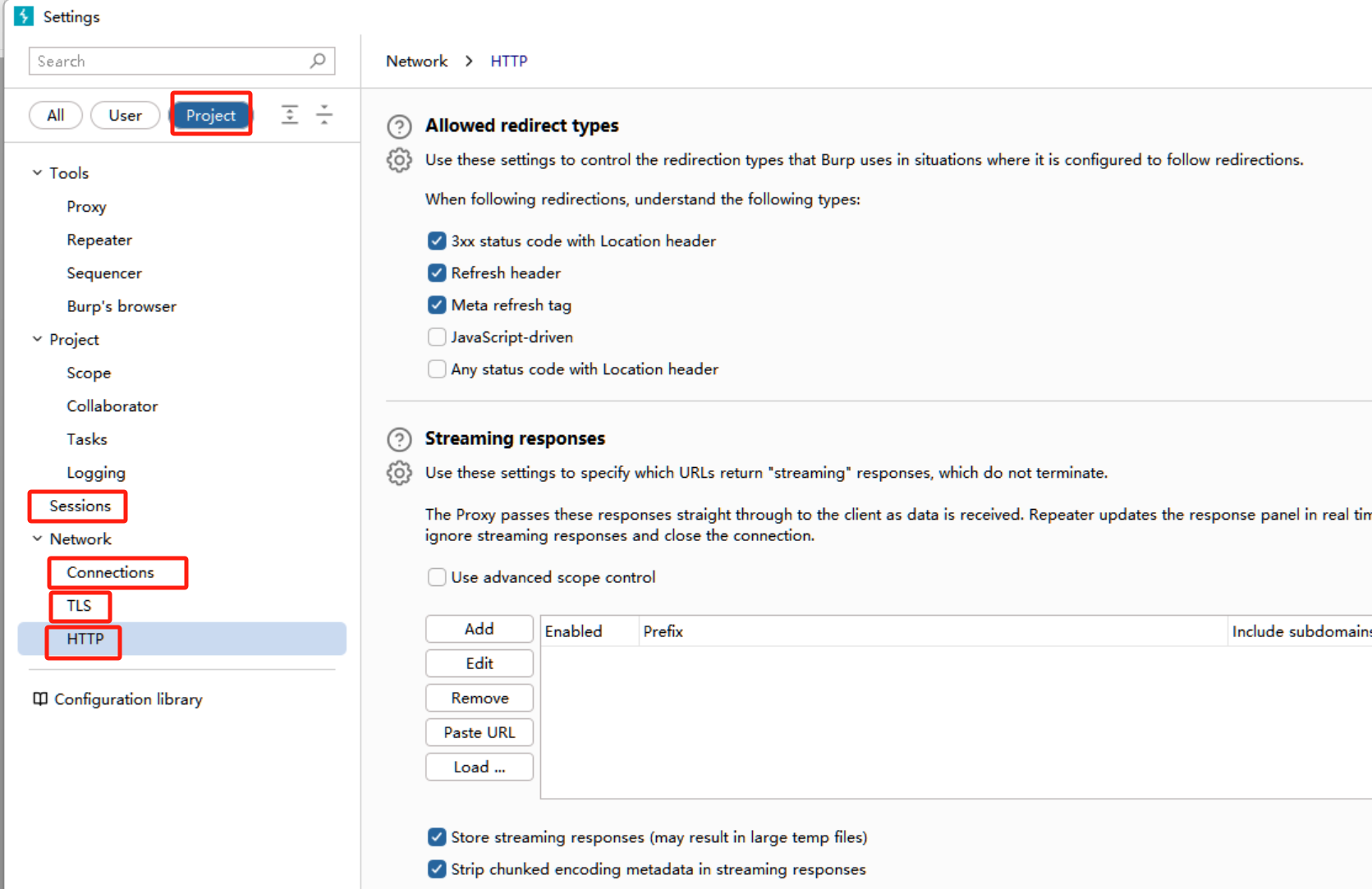Switch to the User settings filter
1372x889 pixels.
[125, 116]
